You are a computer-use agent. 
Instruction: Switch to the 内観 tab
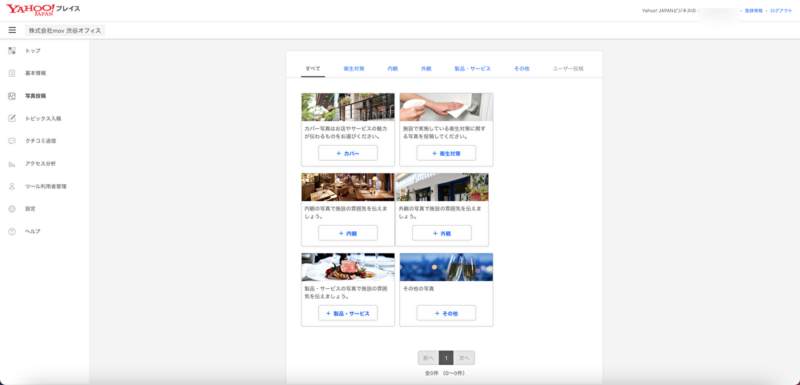pos(392,68)
